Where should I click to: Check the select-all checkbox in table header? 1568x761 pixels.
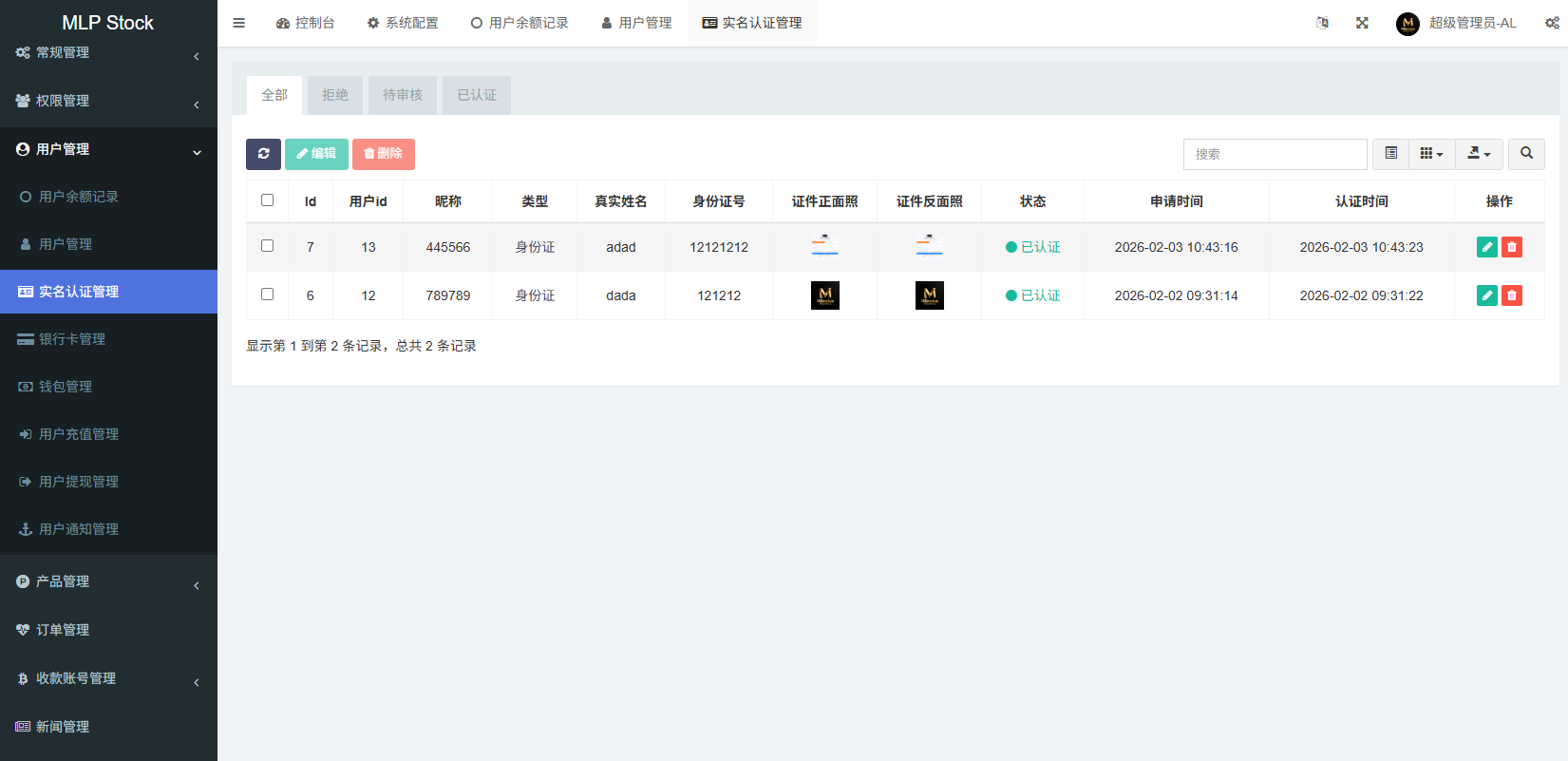pyautogui.click(x=267, y=200)
